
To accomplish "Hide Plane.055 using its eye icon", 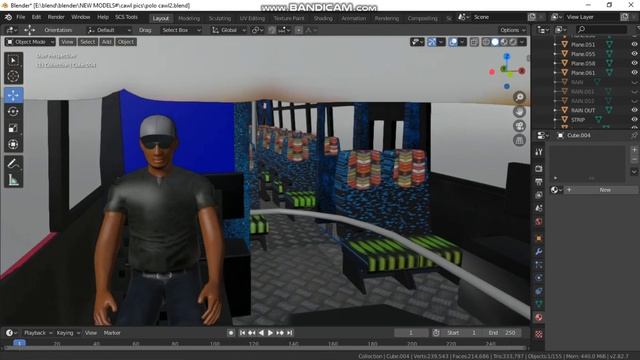I will tap(634, 54).
